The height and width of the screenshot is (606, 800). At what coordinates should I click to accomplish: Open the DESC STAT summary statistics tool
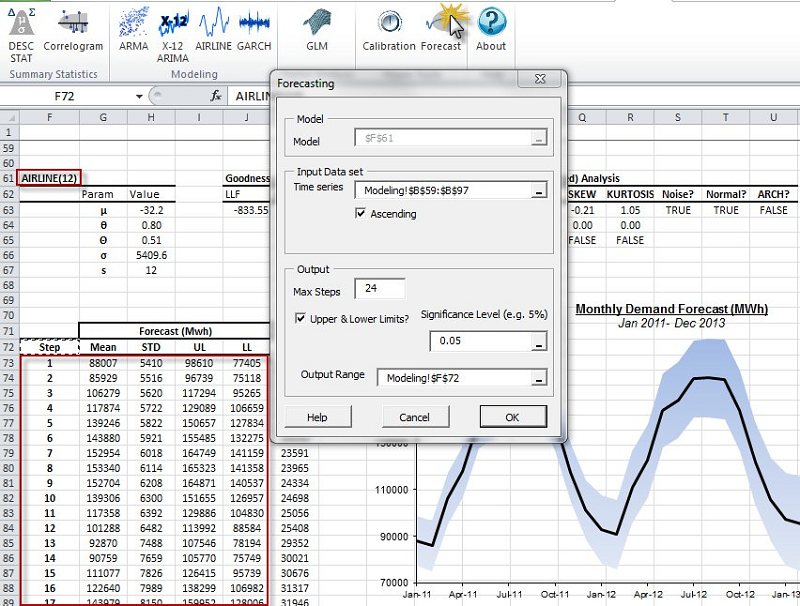tap(21, 30)
